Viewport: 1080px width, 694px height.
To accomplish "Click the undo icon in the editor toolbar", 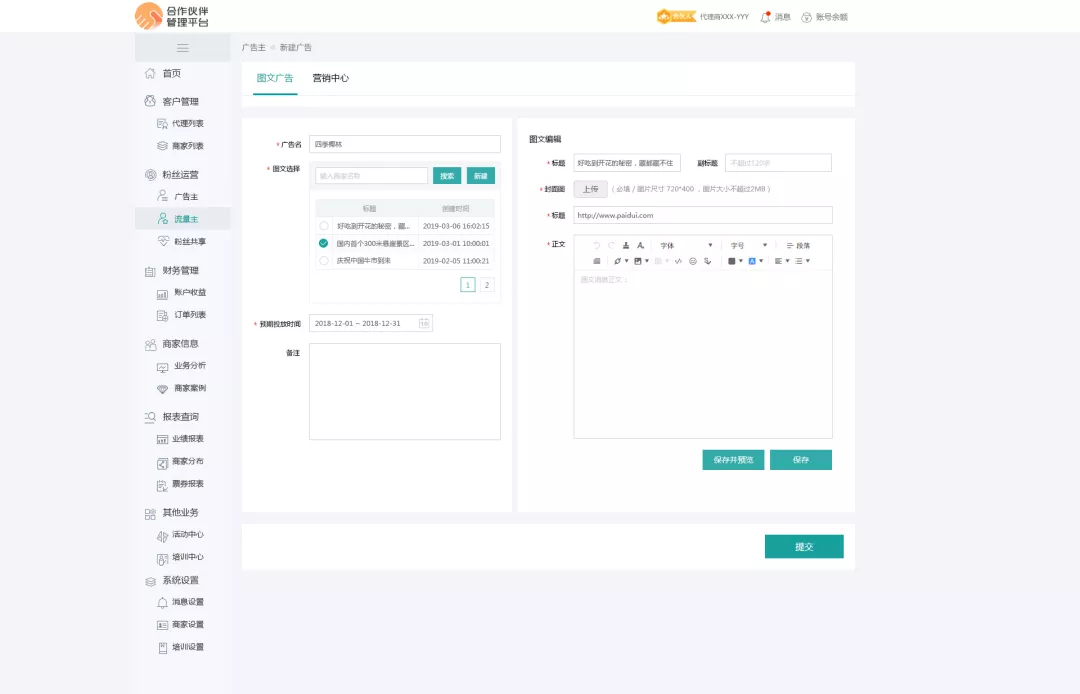I will point(597,245).
